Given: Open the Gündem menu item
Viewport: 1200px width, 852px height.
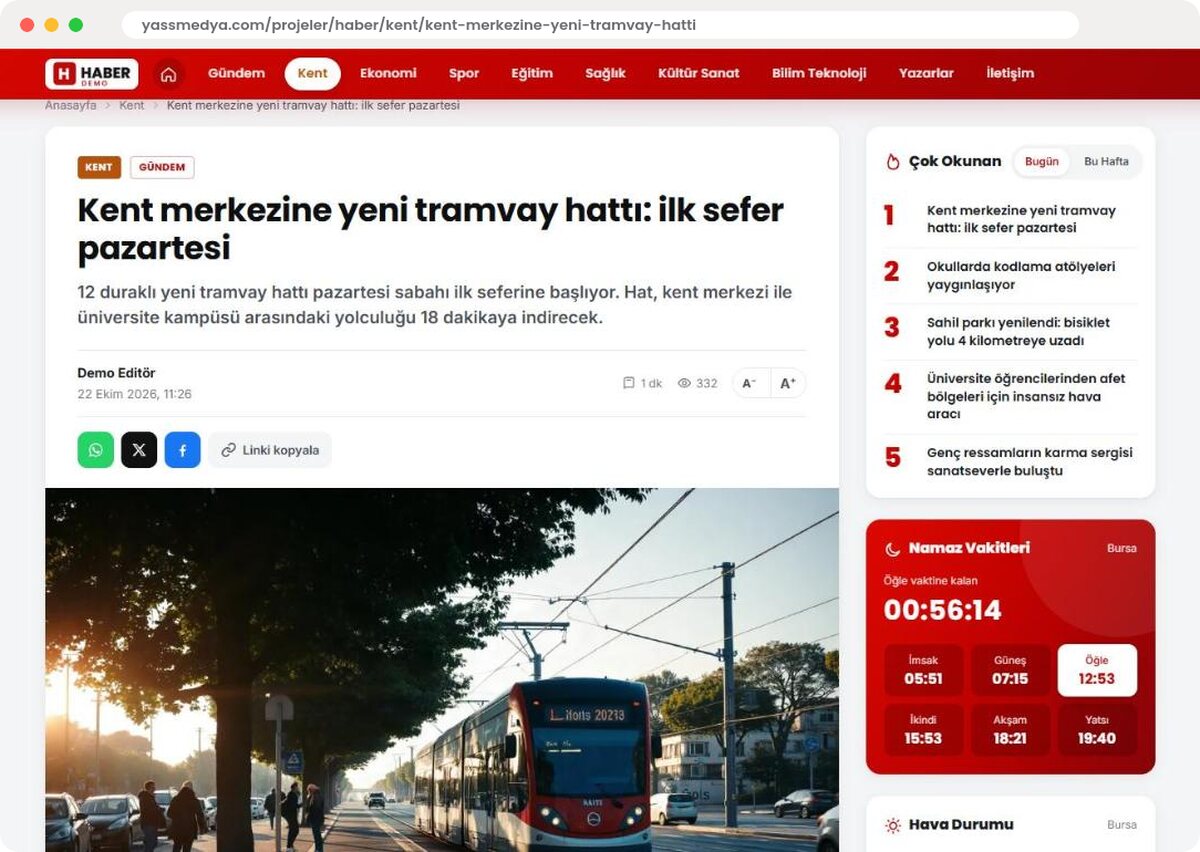Looking at the screenshot, I should (x=237, y=74).
